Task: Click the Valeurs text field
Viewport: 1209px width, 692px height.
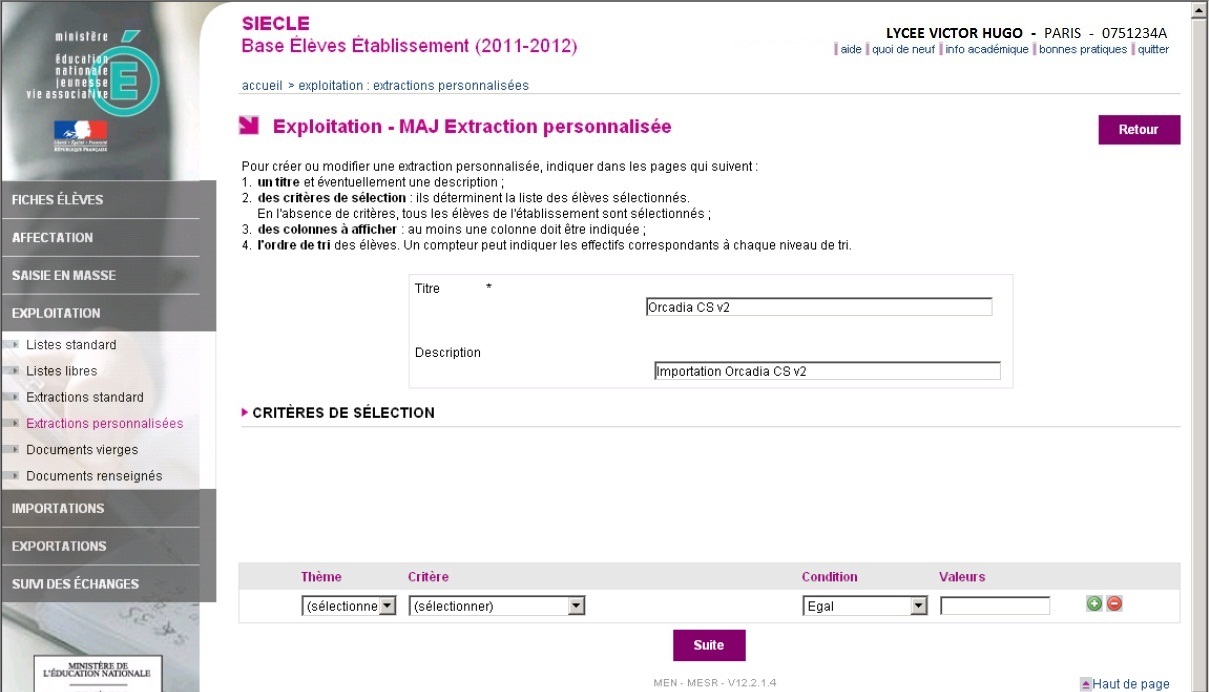Action: coord(995,606)
